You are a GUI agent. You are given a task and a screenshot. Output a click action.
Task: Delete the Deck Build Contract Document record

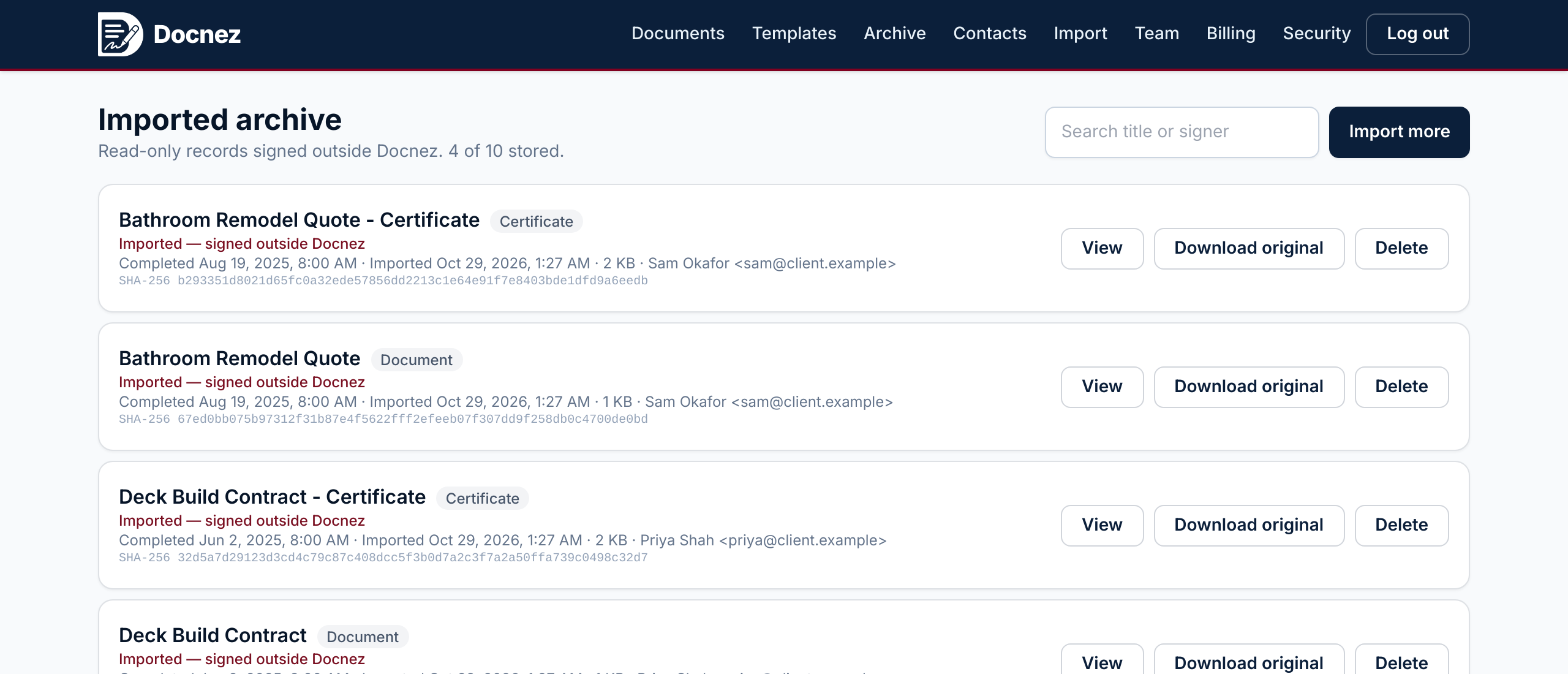click(1401, 659)
